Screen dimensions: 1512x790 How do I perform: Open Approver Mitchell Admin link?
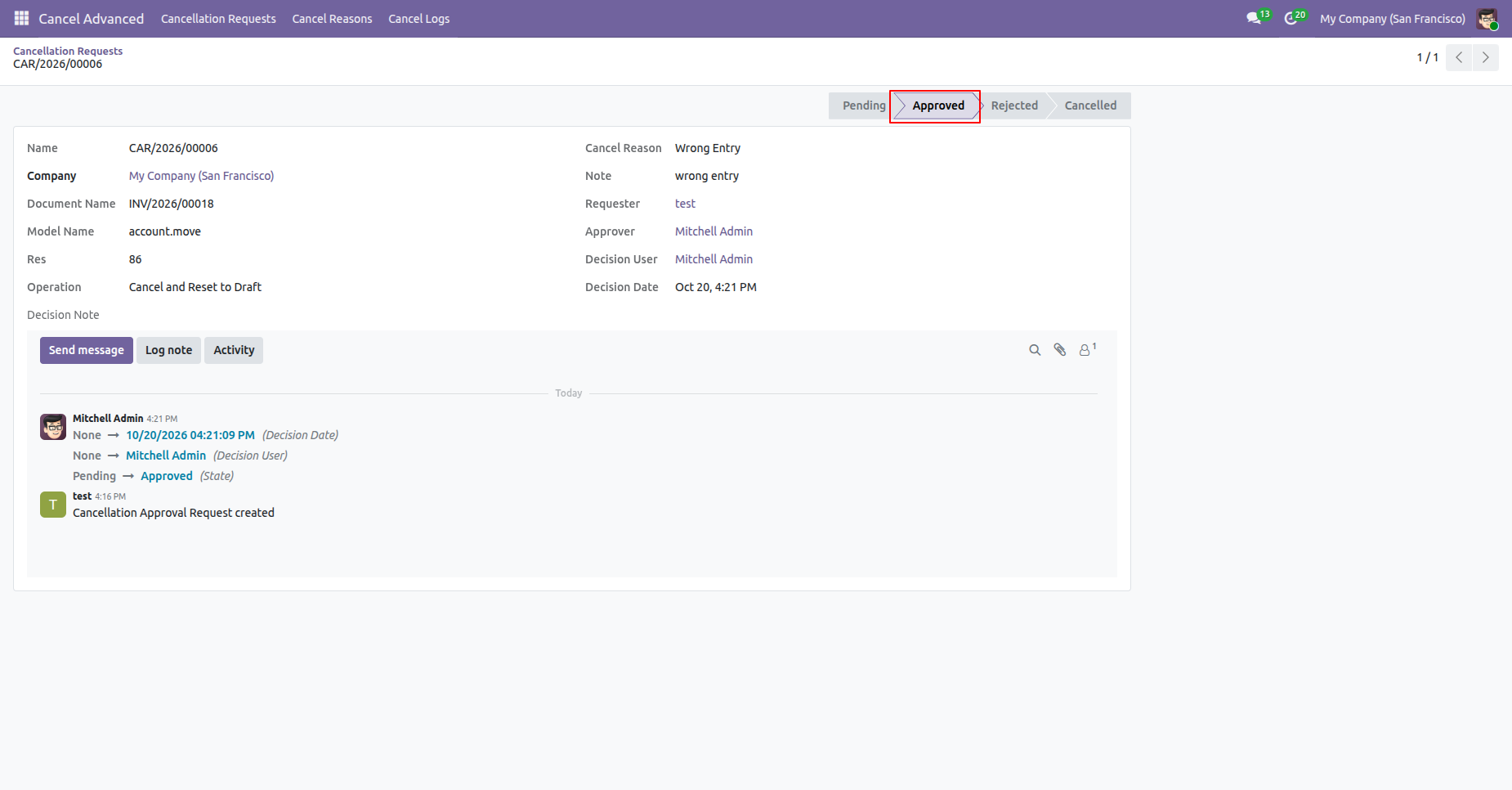(x=714, y=231)
